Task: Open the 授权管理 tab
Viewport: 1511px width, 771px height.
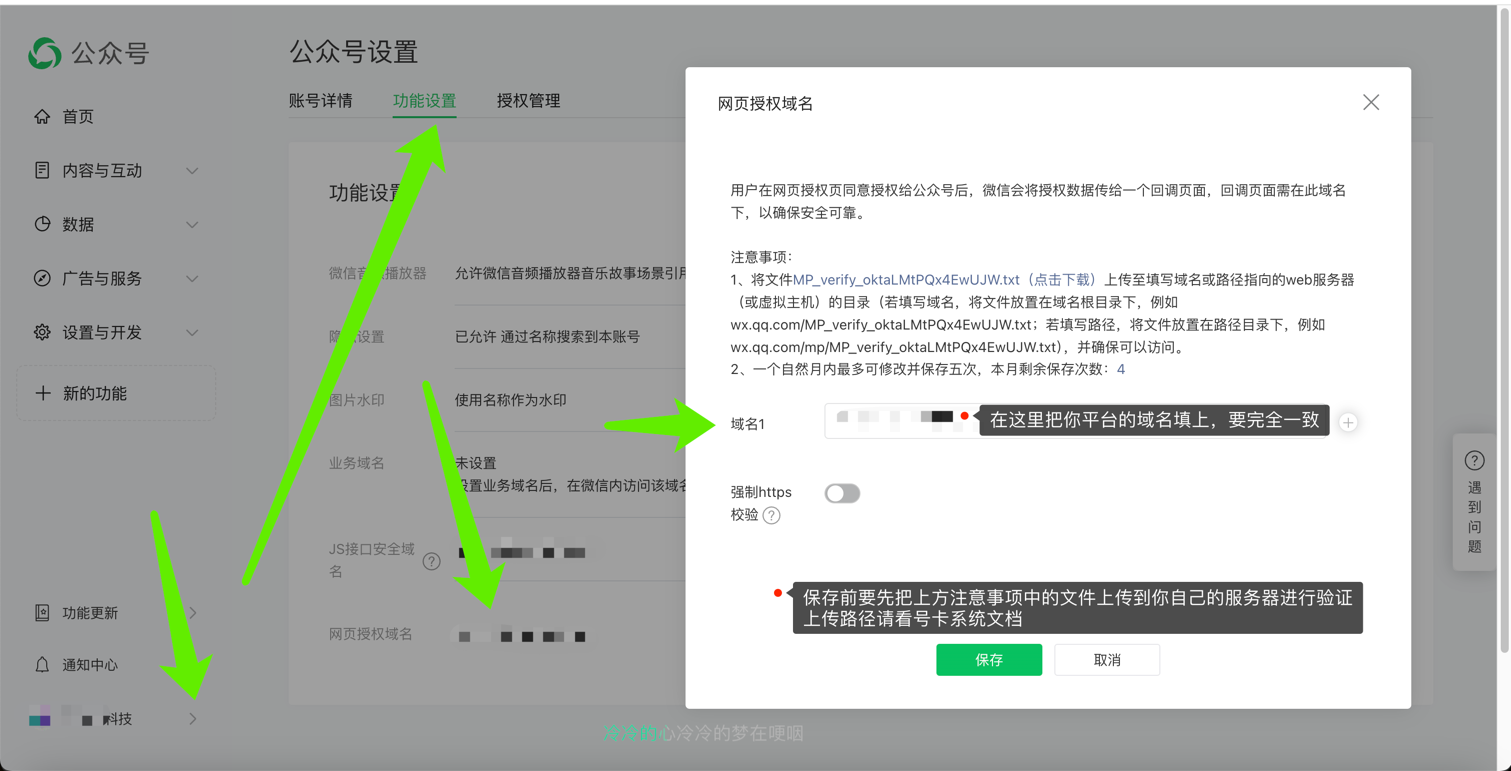Action: pyautogui.click(x=528, y=101)
